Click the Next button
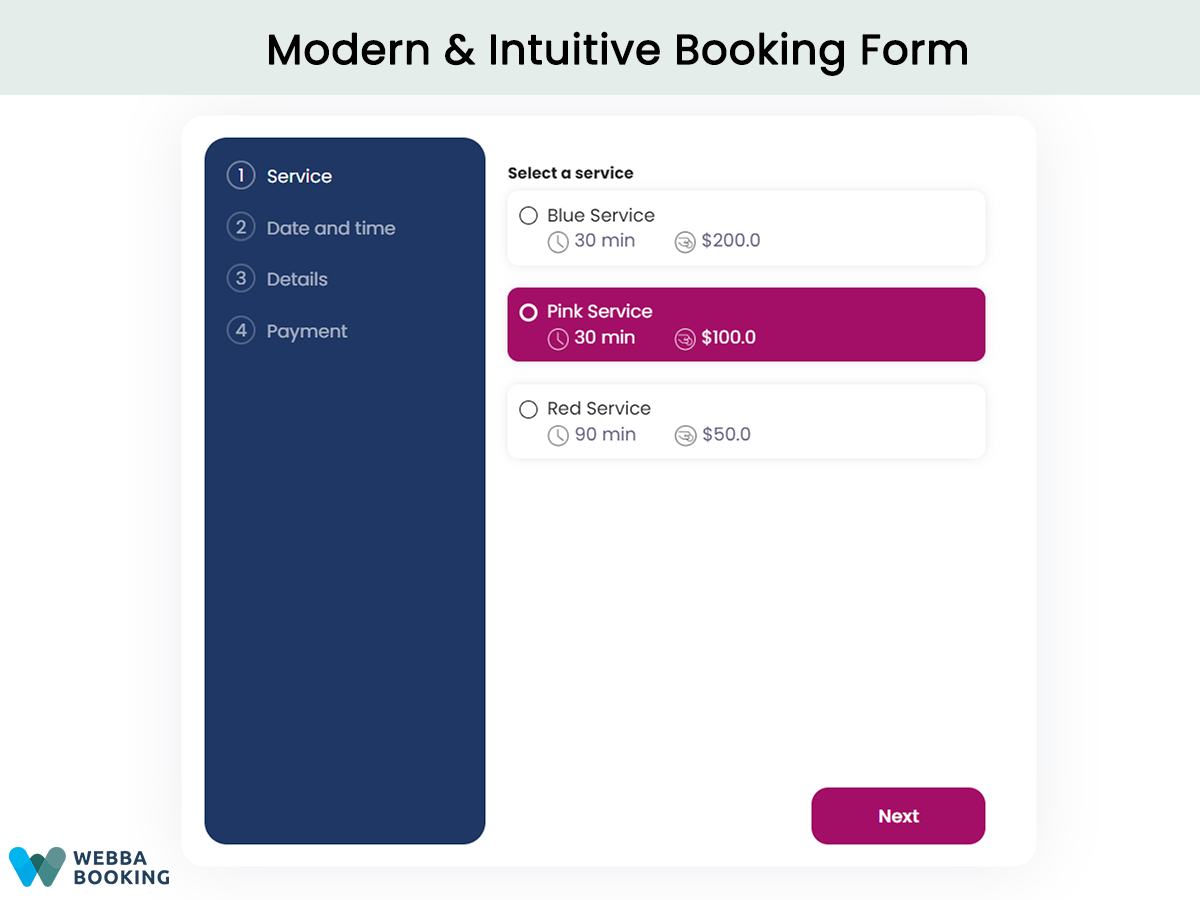The width and height of the screenshot is (1200, 900). (x=897, y=816)
